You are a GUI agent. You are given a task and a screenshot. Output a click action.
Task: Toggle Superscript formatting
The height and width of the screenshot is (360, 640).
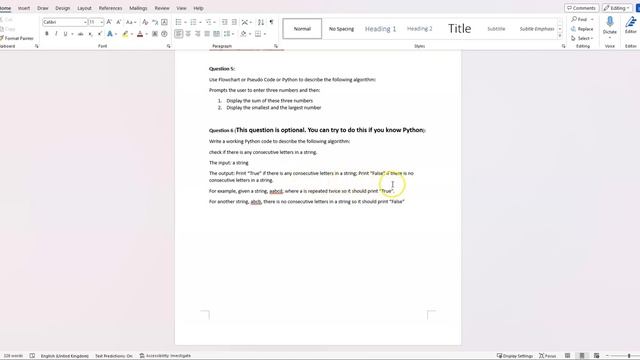tap(100, 34)
